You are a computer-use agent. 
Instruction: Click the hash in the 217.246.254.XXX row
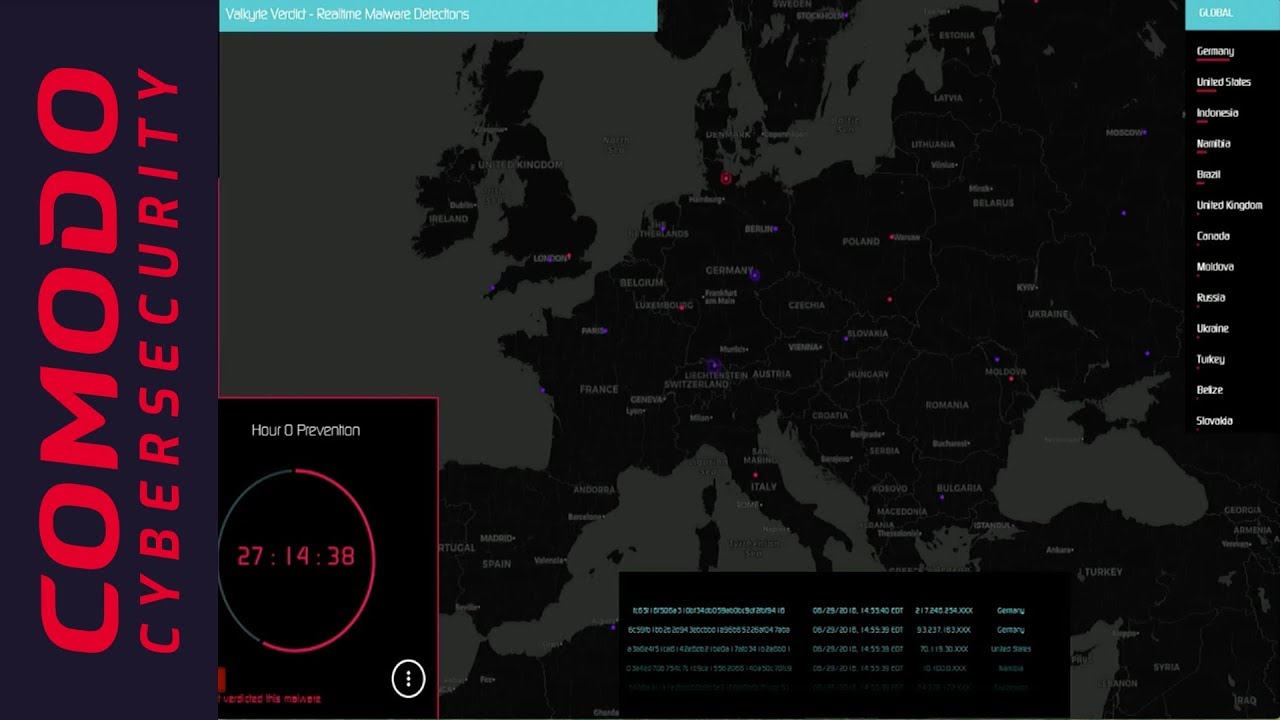pos(708,610)
